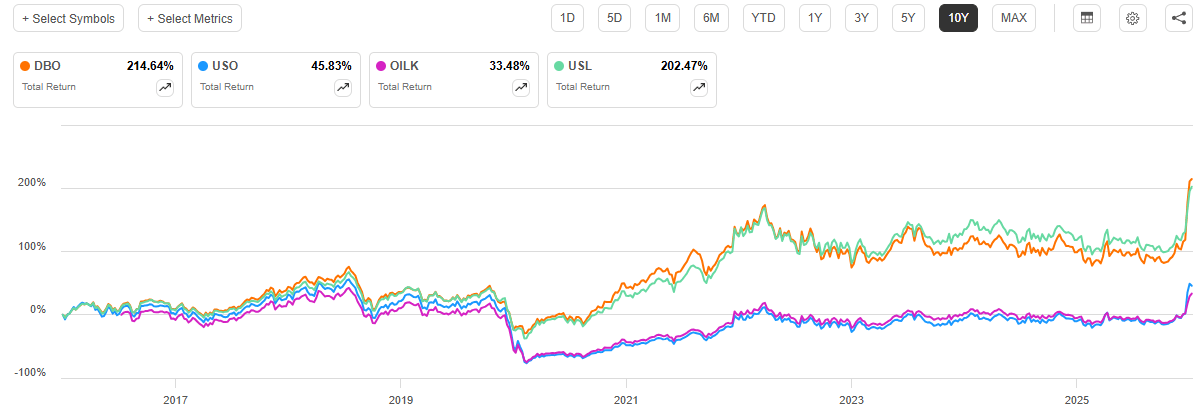Click the blue USO color dot

(x=203, y=66)
